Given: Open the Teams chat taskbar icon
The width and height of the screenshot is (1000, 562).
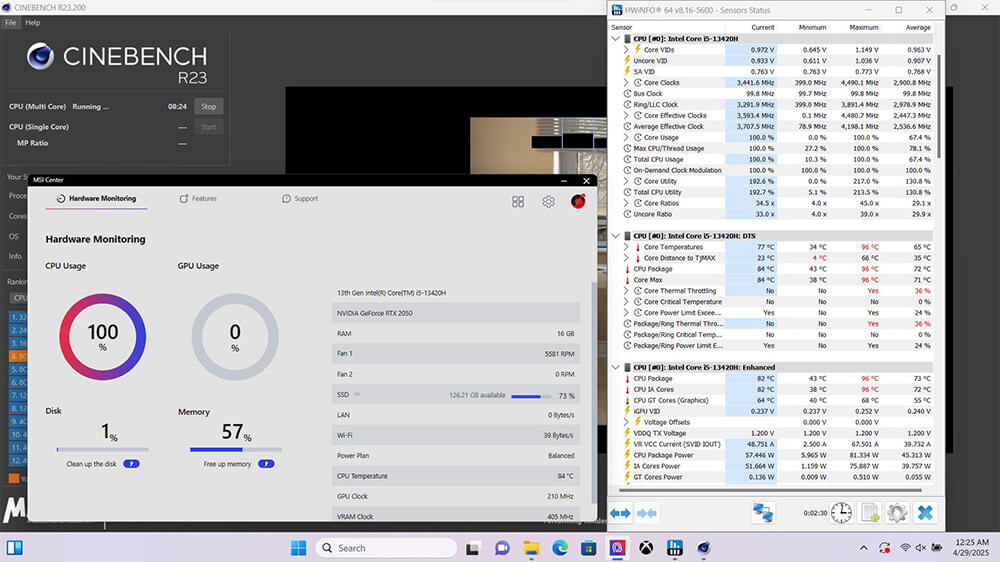Looking at the screenshot, I should tap(502, 548).
